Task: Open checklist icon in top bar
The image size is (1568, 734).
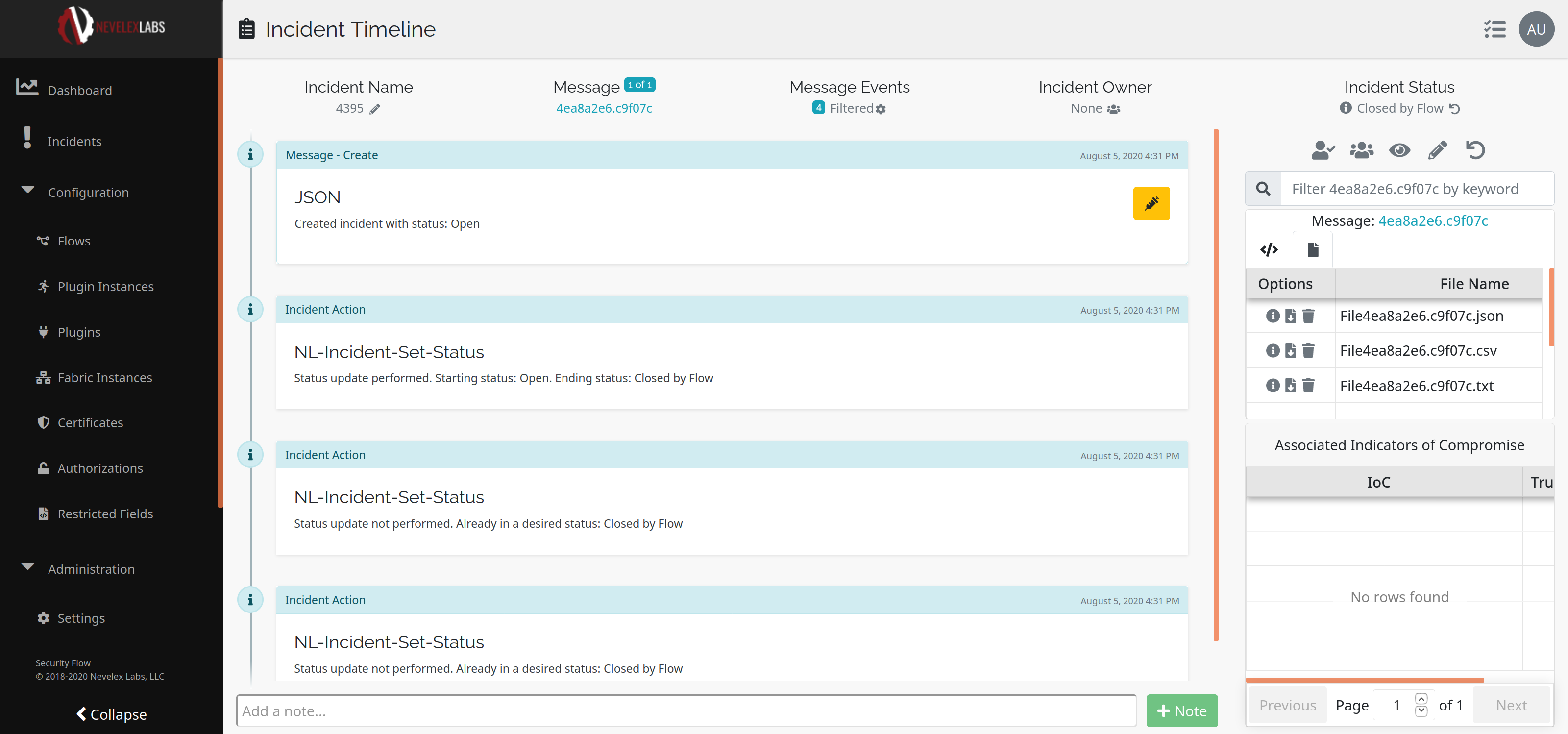Action: pos(1494,29)
